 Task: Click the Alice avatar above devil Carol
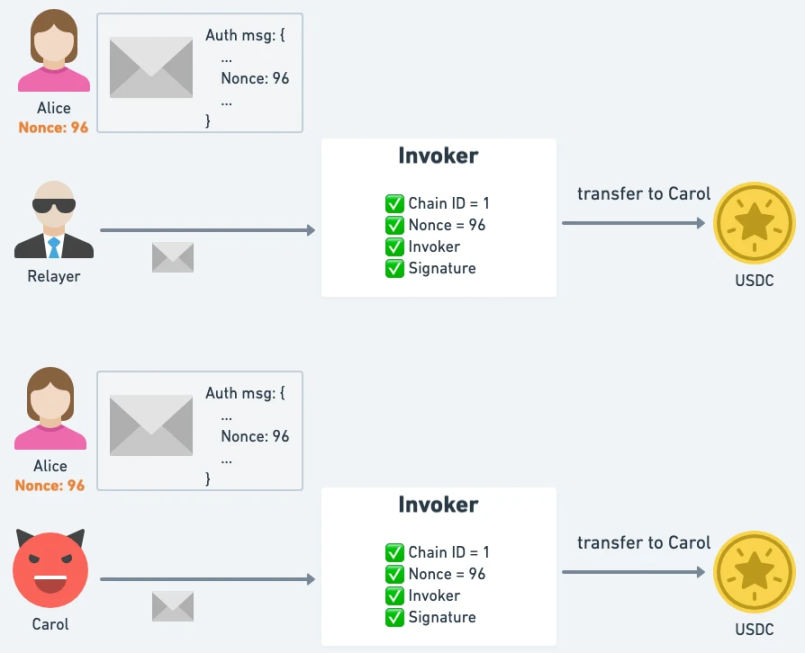click(50, 412)
